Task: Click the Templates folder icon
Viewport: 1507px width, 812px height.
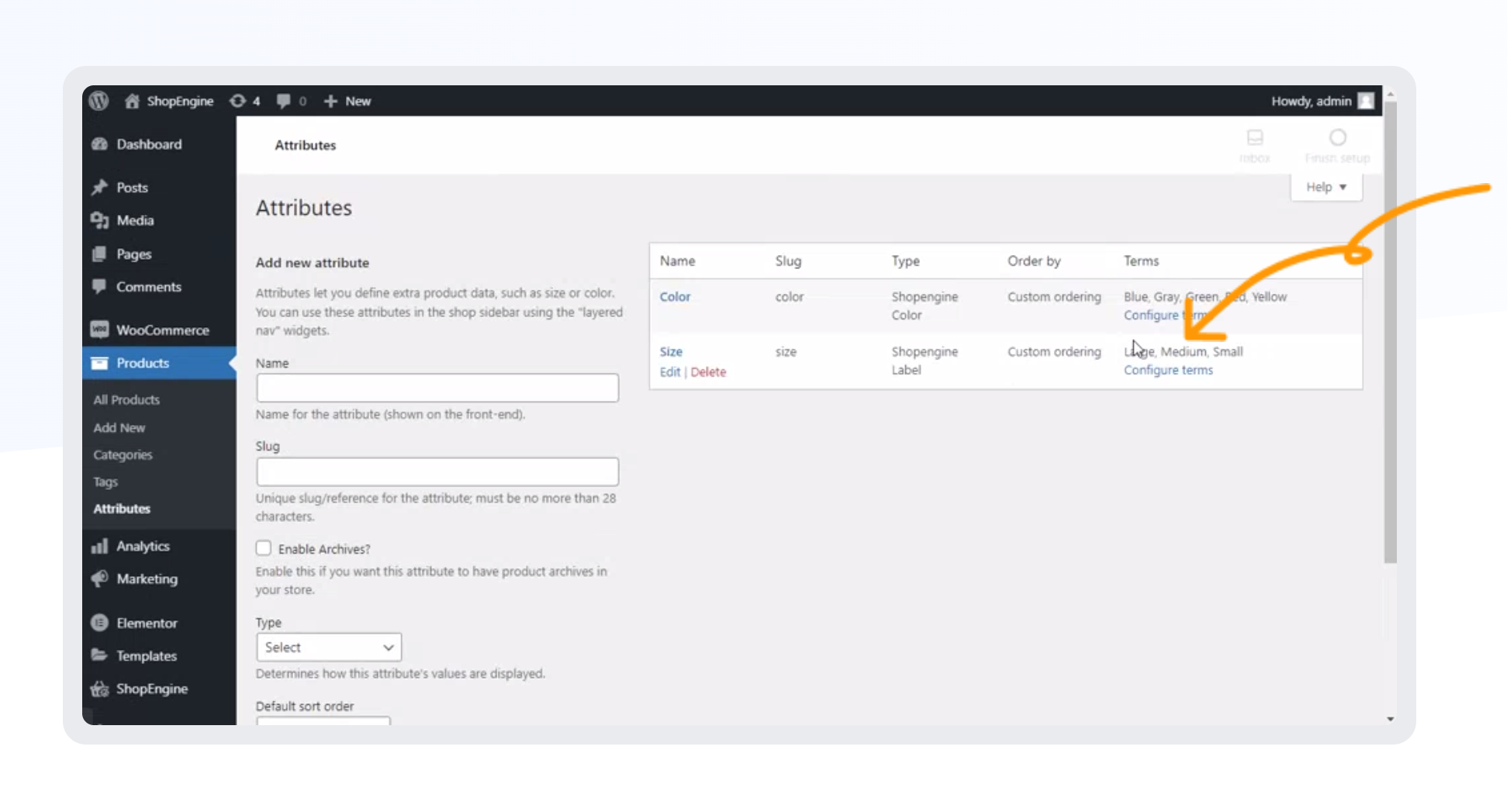Action: [99, 655]
